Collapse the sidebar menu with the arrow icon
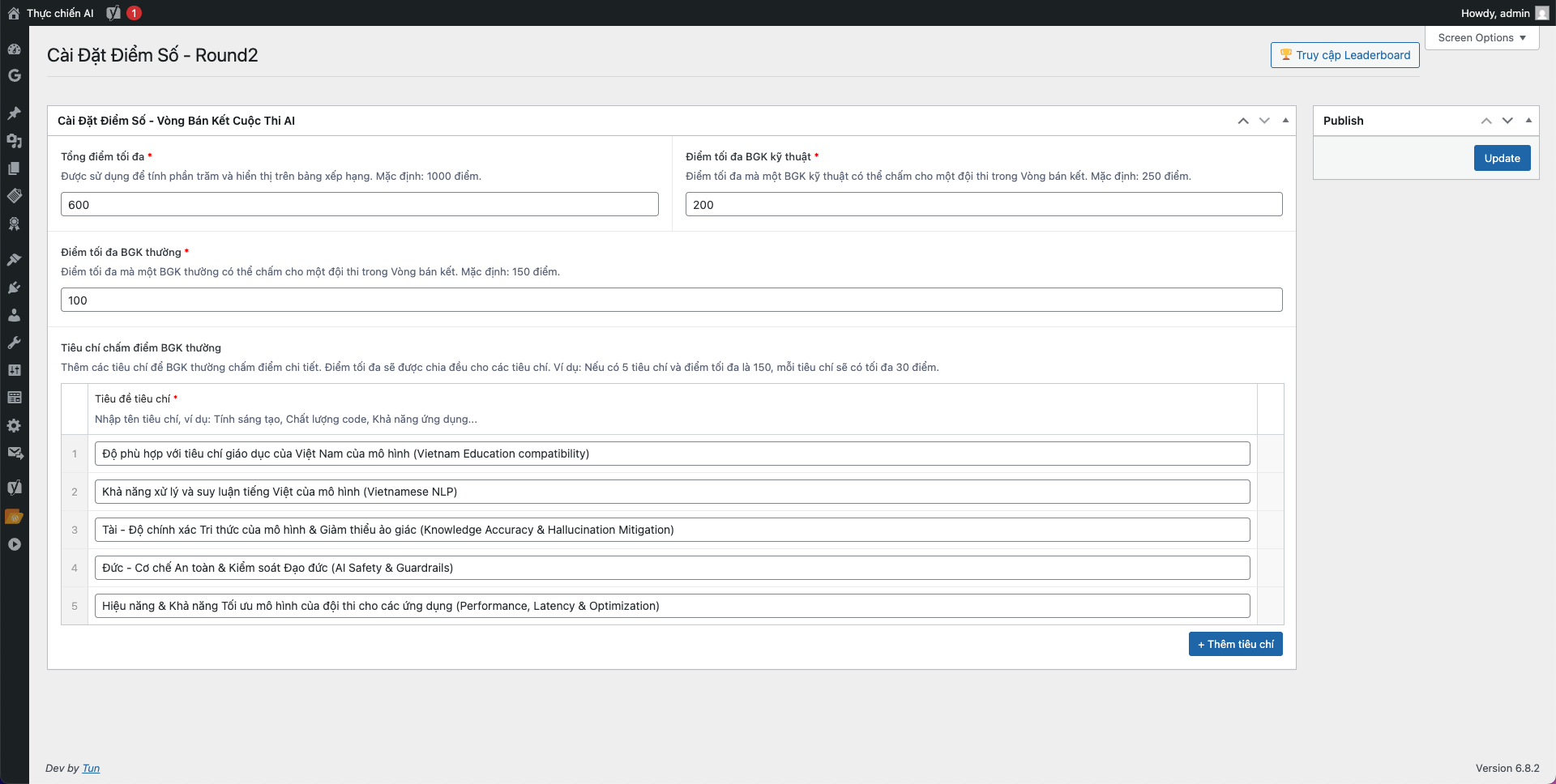1556x784 pixels. point(14,544)
